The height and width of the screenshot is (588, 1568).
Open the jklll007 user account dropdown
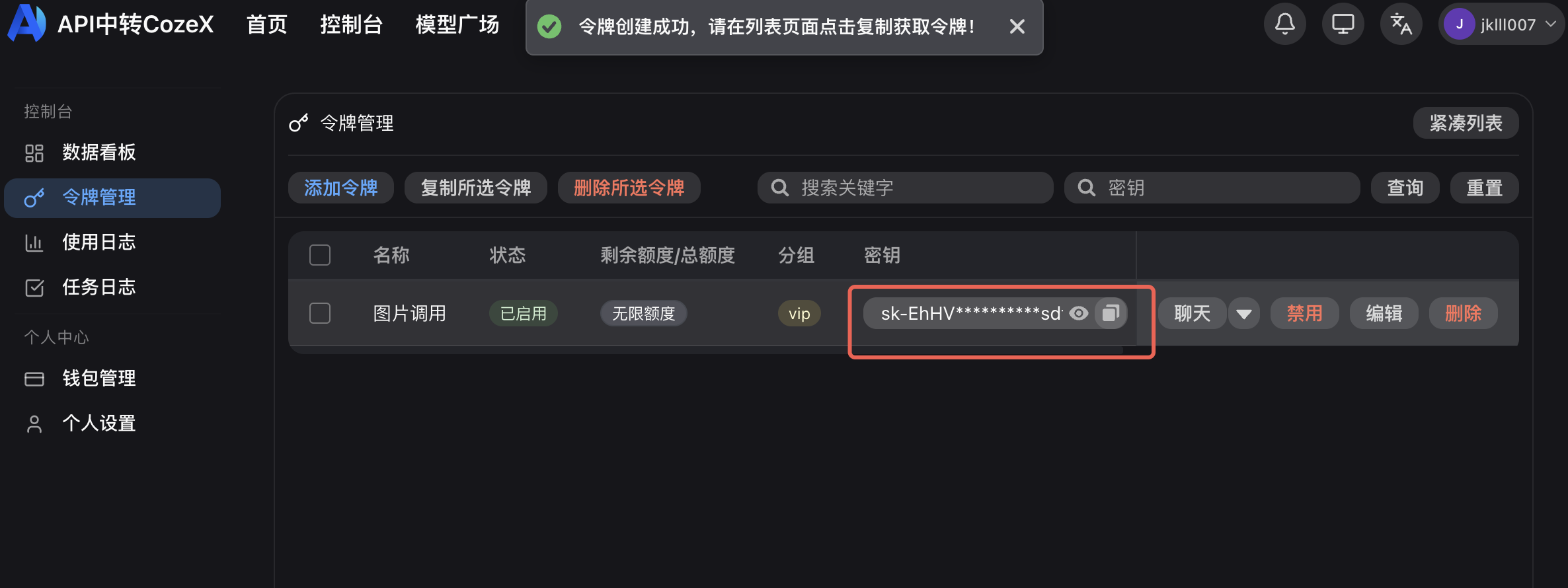1501,24
